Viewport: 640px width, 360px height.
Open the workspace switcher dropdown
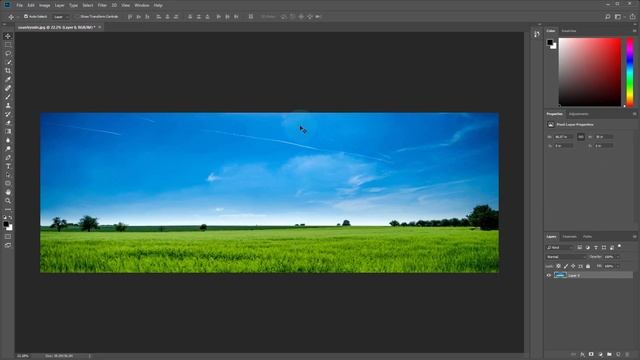point(620,17)
